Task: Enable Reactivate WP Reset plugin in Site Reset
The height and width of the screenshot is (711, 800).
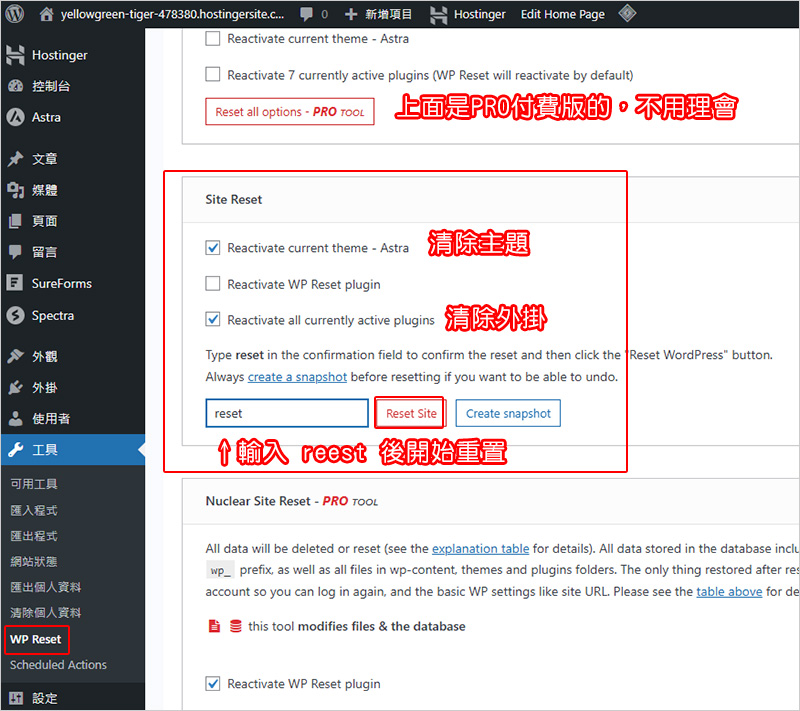Action: (x=212, y=284)
